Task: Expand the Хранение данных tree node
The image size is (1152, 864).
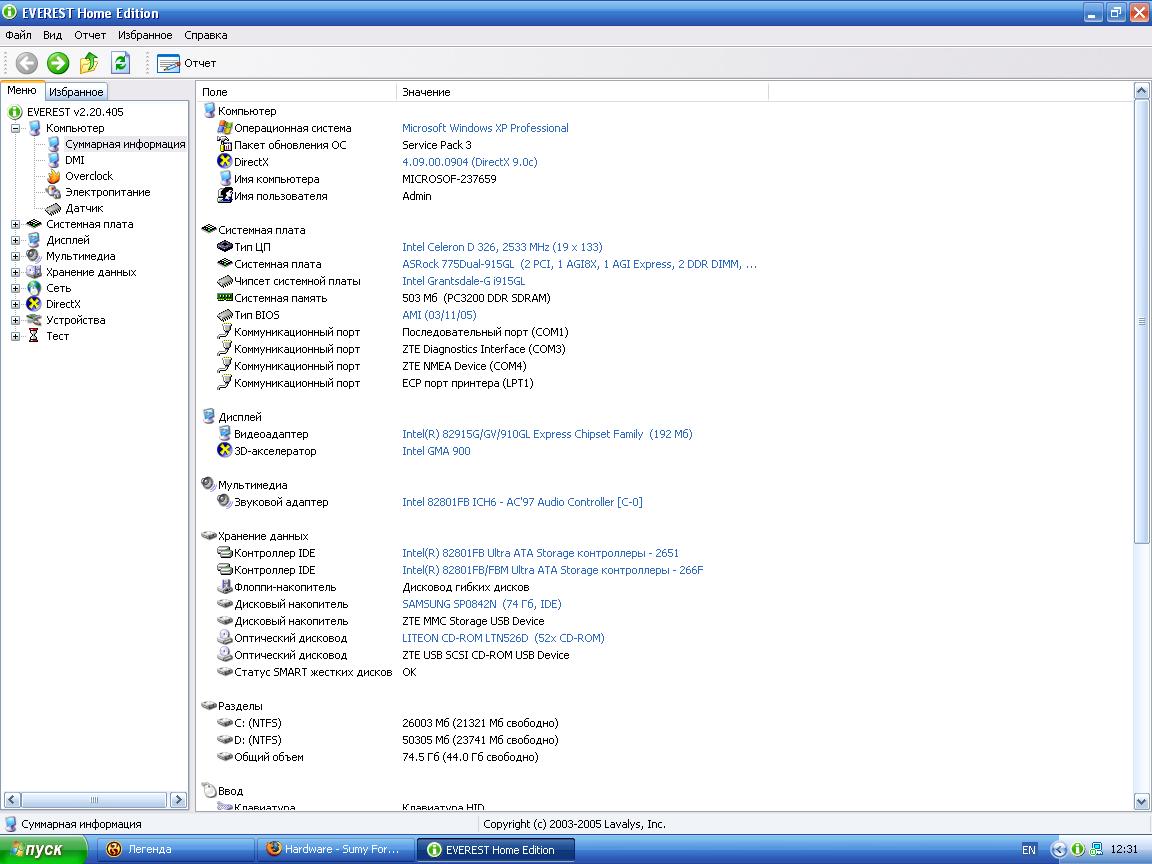Action: point(16,272)
